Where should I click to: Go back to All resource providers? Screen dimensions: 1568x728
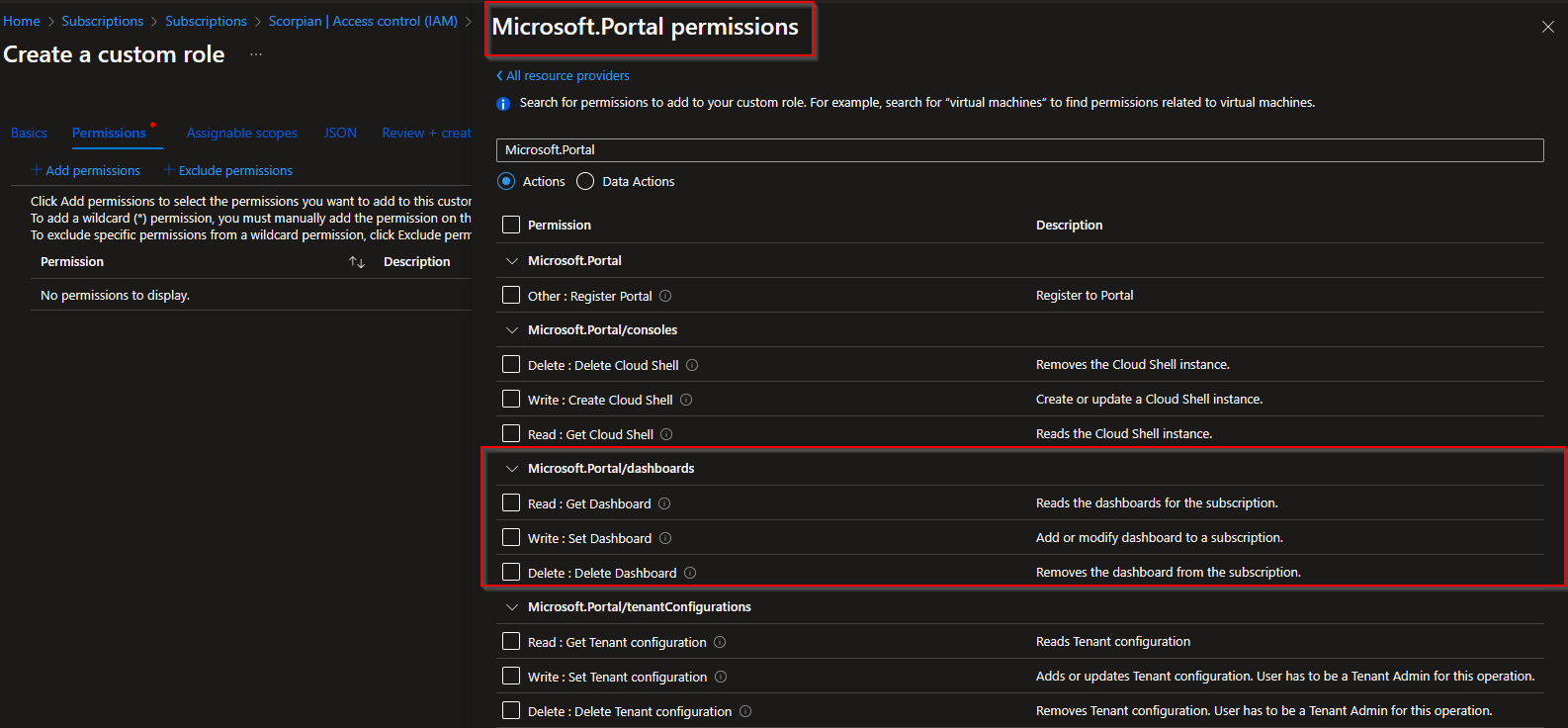(563, 75)
